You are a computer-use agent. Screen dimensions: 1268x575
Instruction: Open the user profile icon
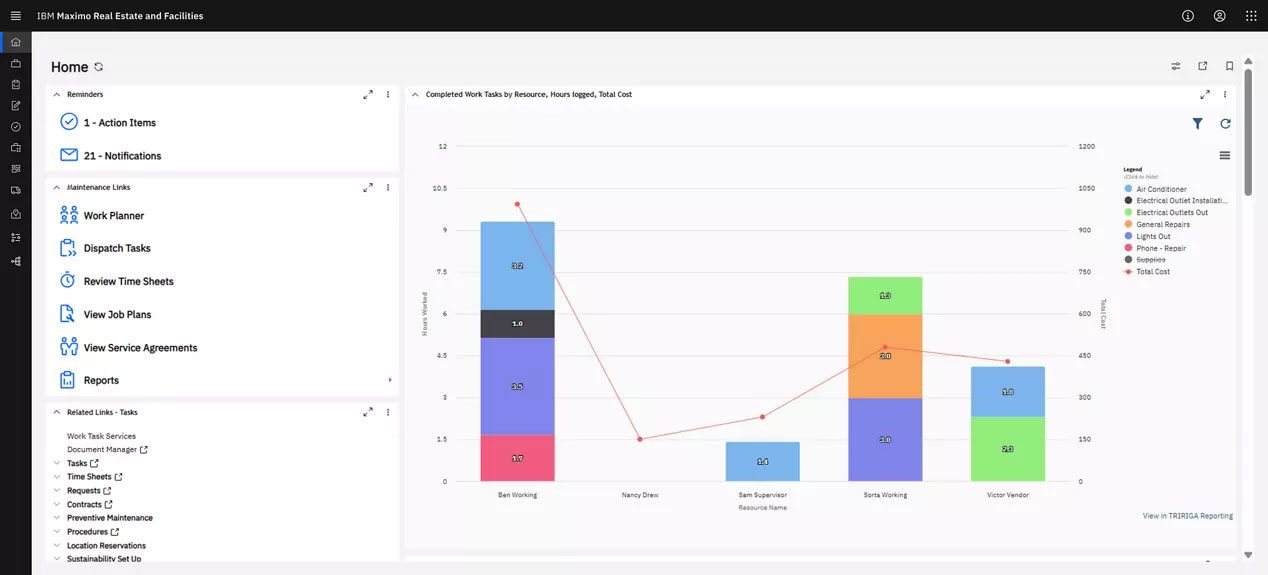tap(1219, 16)
